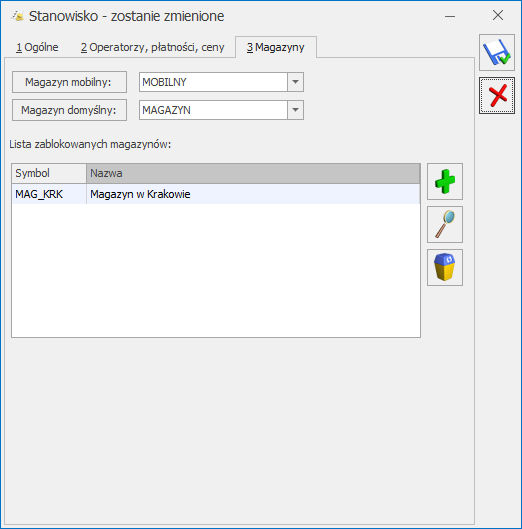This screenshot has width=522, height=529.
Task: Sort list by the Nazwa column header
Action: (253, 173)
